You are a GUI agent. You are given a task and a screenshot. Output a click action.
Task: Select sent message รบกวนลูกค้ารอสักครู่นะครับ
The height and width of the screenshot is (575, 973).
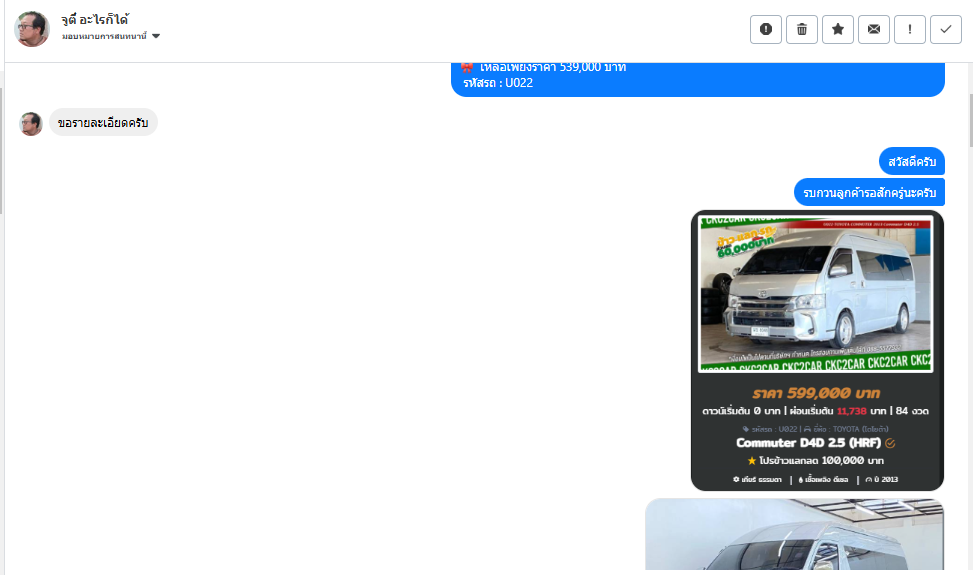[869, 192]
